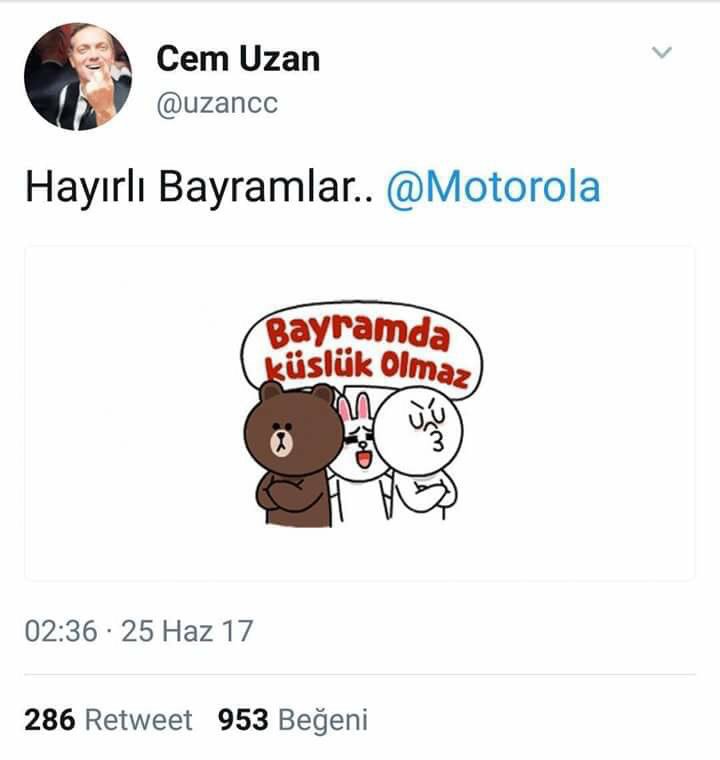Open the @uzancc handle

point(217,104)
